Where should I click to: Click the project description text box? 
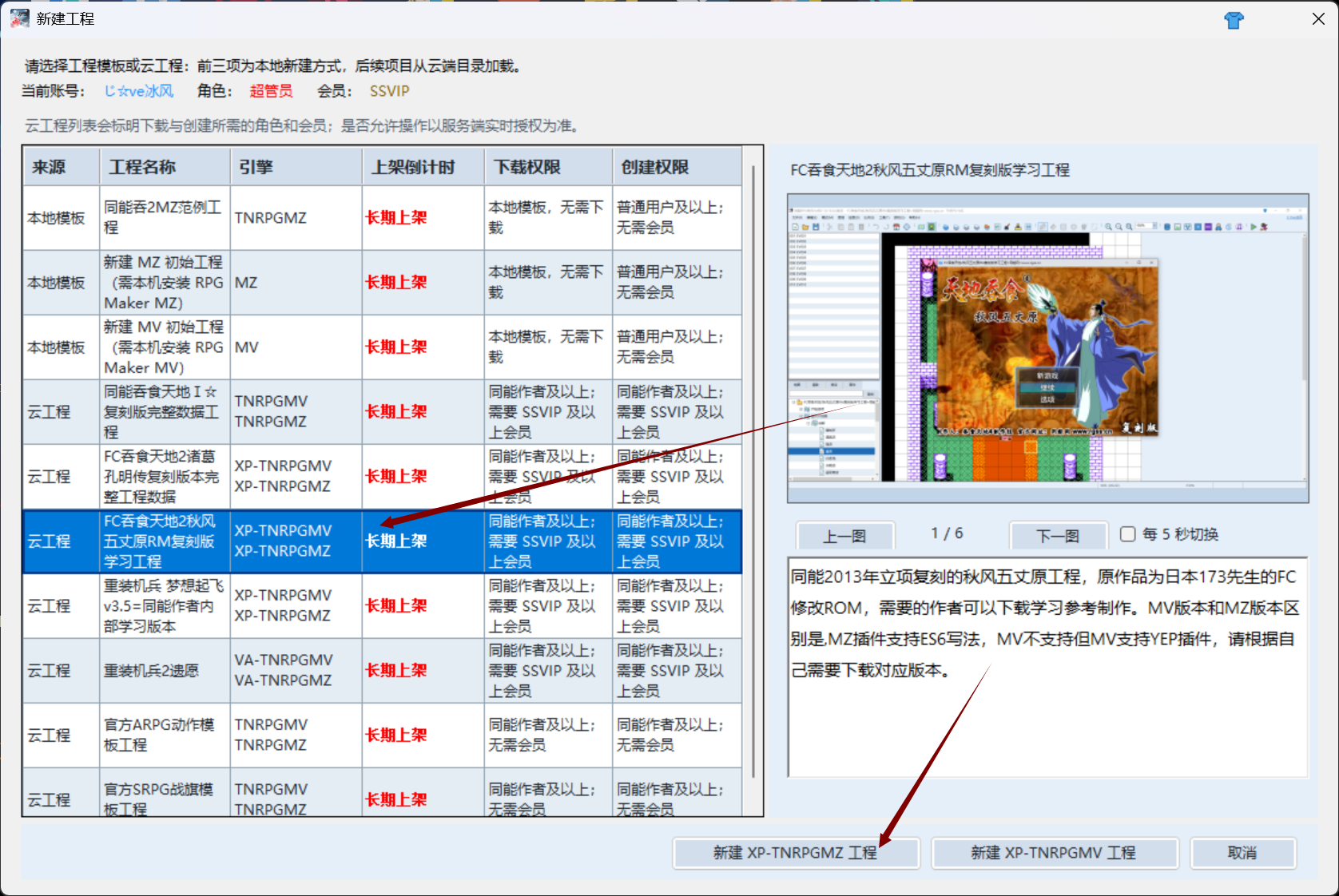1047,667
